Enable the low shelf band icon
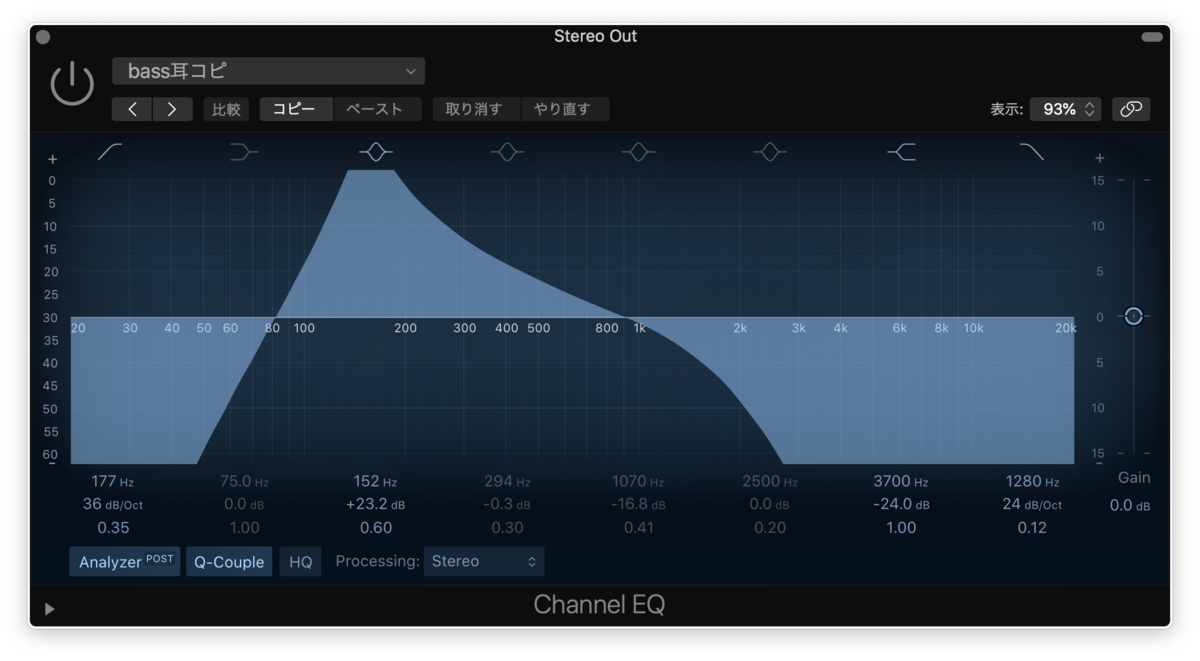 tap(244, 152)
